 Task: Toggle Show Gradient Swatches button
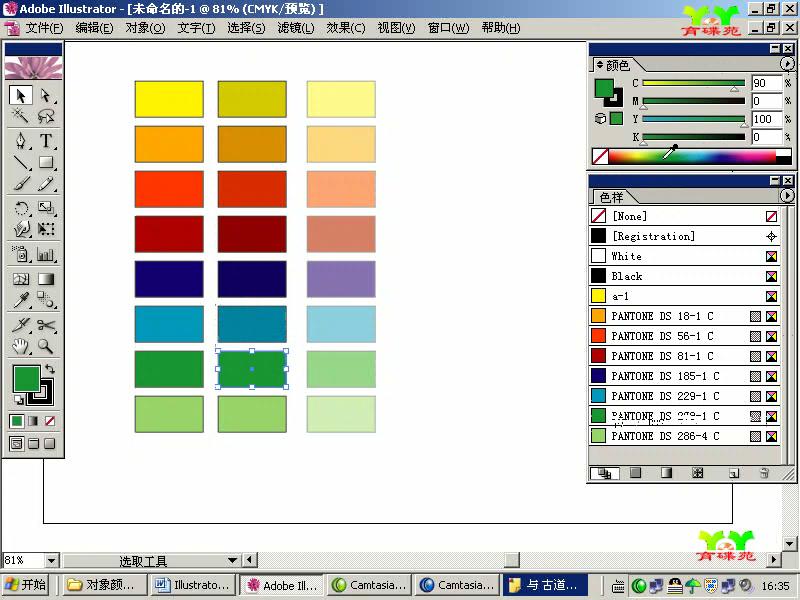point(666,473)
